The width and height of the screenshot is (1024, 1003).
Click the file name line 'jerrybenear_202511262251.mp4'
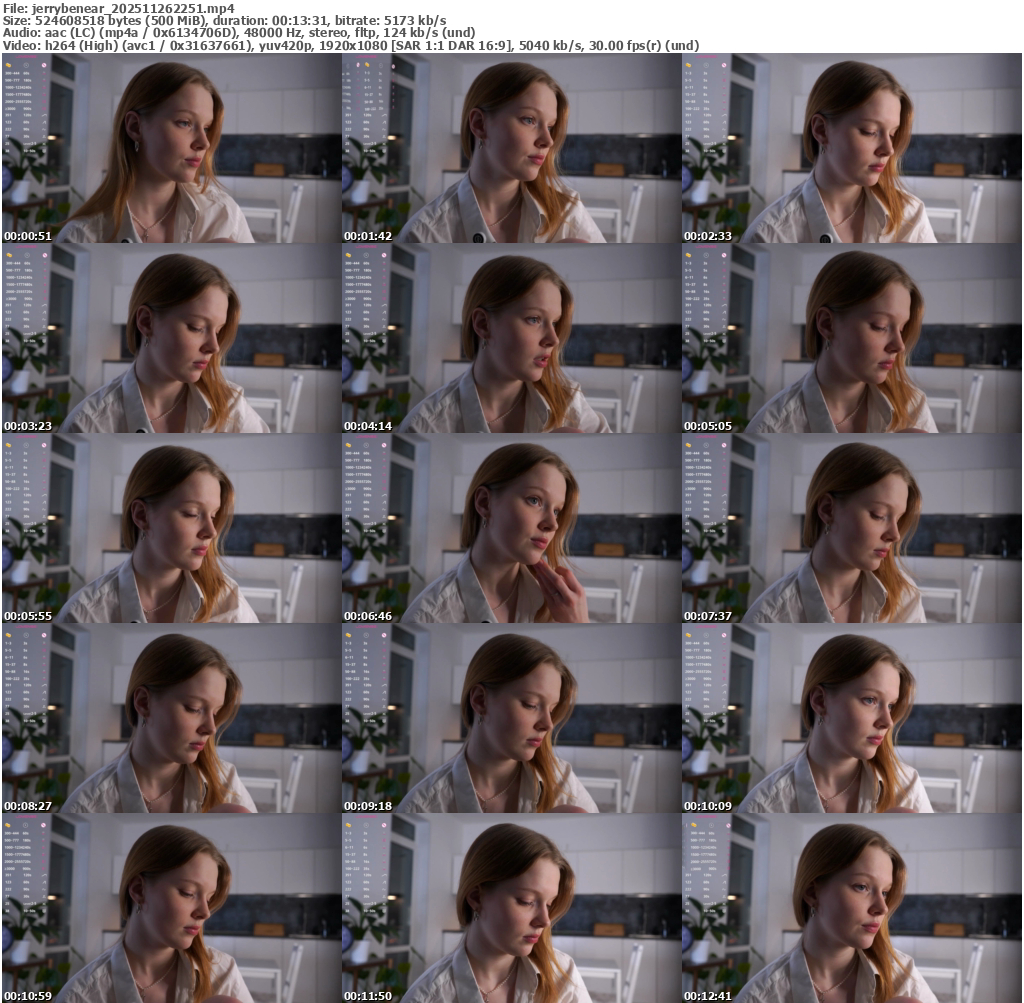coord(118,8)
